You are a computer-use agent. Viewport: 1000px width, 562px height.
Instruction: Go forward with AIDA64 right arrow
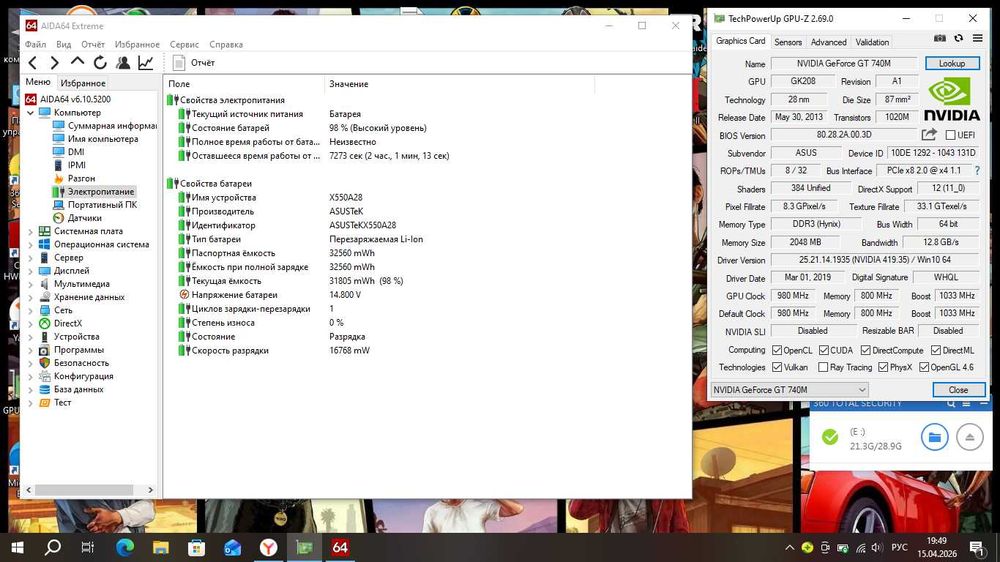55,63
